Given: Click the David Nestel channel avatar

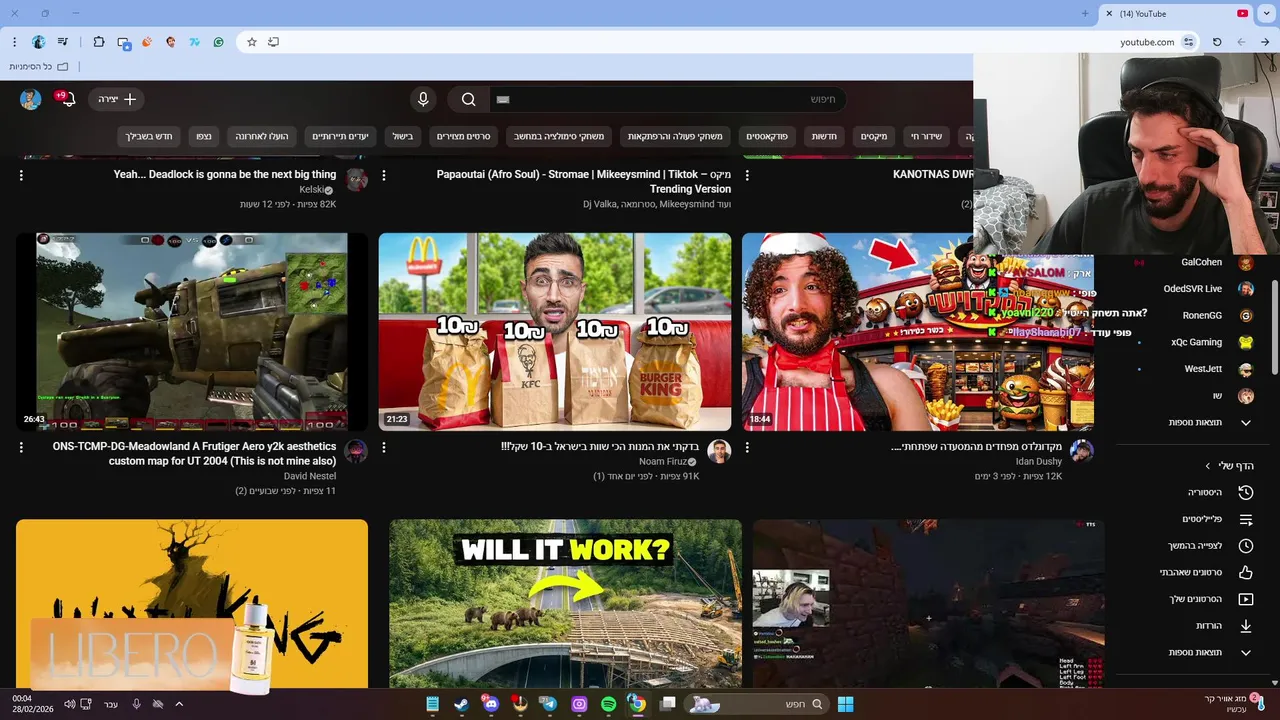Looking at the screenshot, I should (356, 451).
